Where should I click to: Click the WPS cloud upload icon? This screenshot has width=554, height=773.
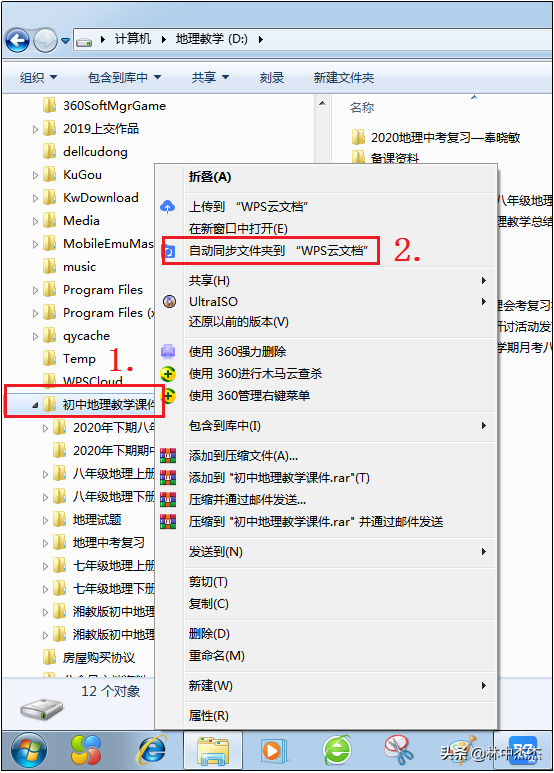(168, 207)
